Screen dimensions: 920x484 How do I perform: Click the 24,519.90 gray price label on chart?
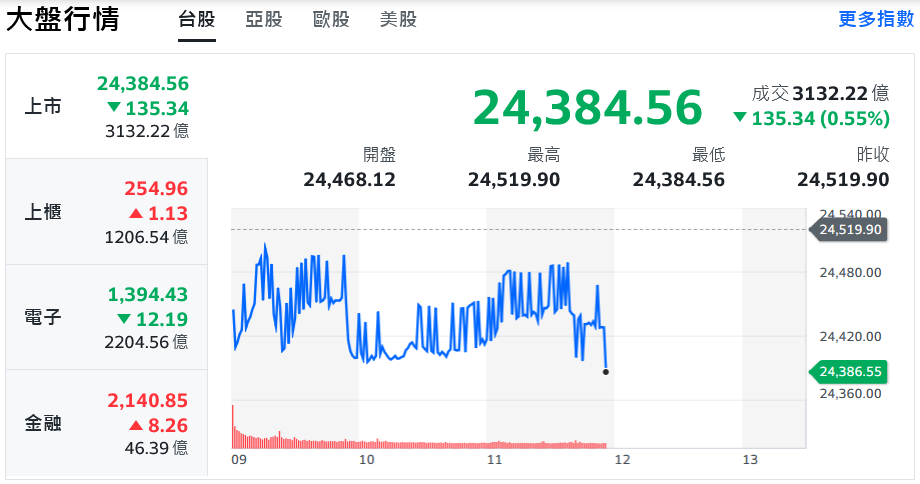pyautogui.click(x=848, y=230)
